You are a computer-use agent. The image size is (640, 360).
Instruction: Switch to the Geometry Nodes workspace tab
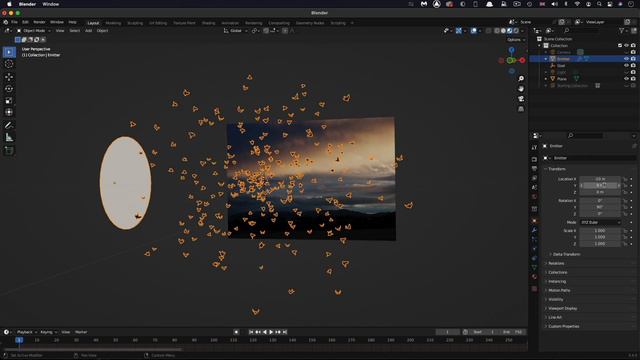point(310,23)
